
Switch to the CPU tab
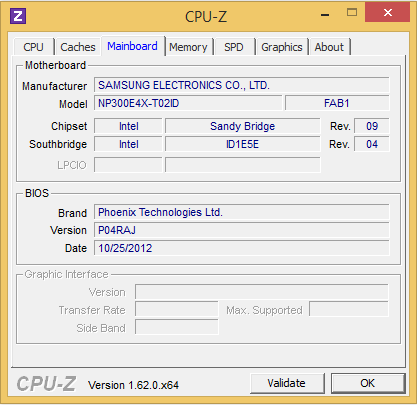point(34,47)
